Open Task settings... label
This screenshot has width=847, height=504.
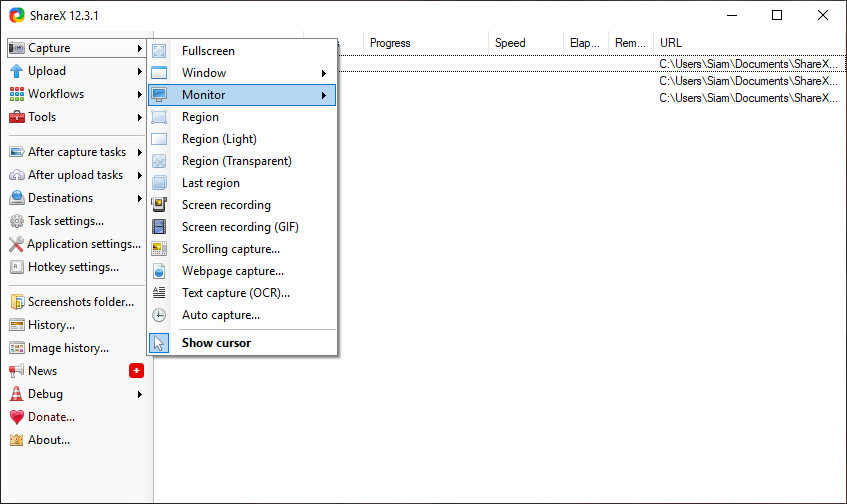[x=66, y=221]
